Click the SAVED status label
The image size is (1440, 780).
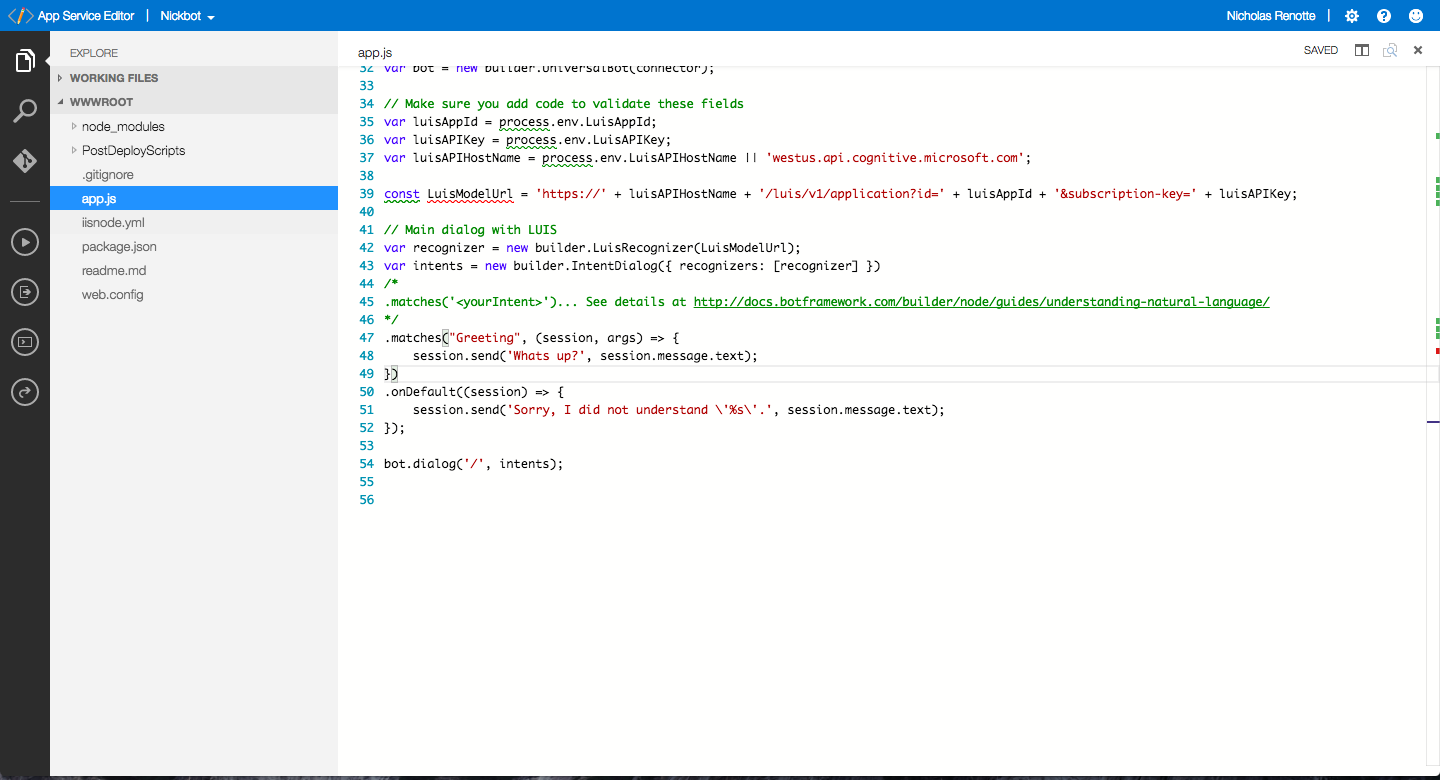coord(1320,50)
